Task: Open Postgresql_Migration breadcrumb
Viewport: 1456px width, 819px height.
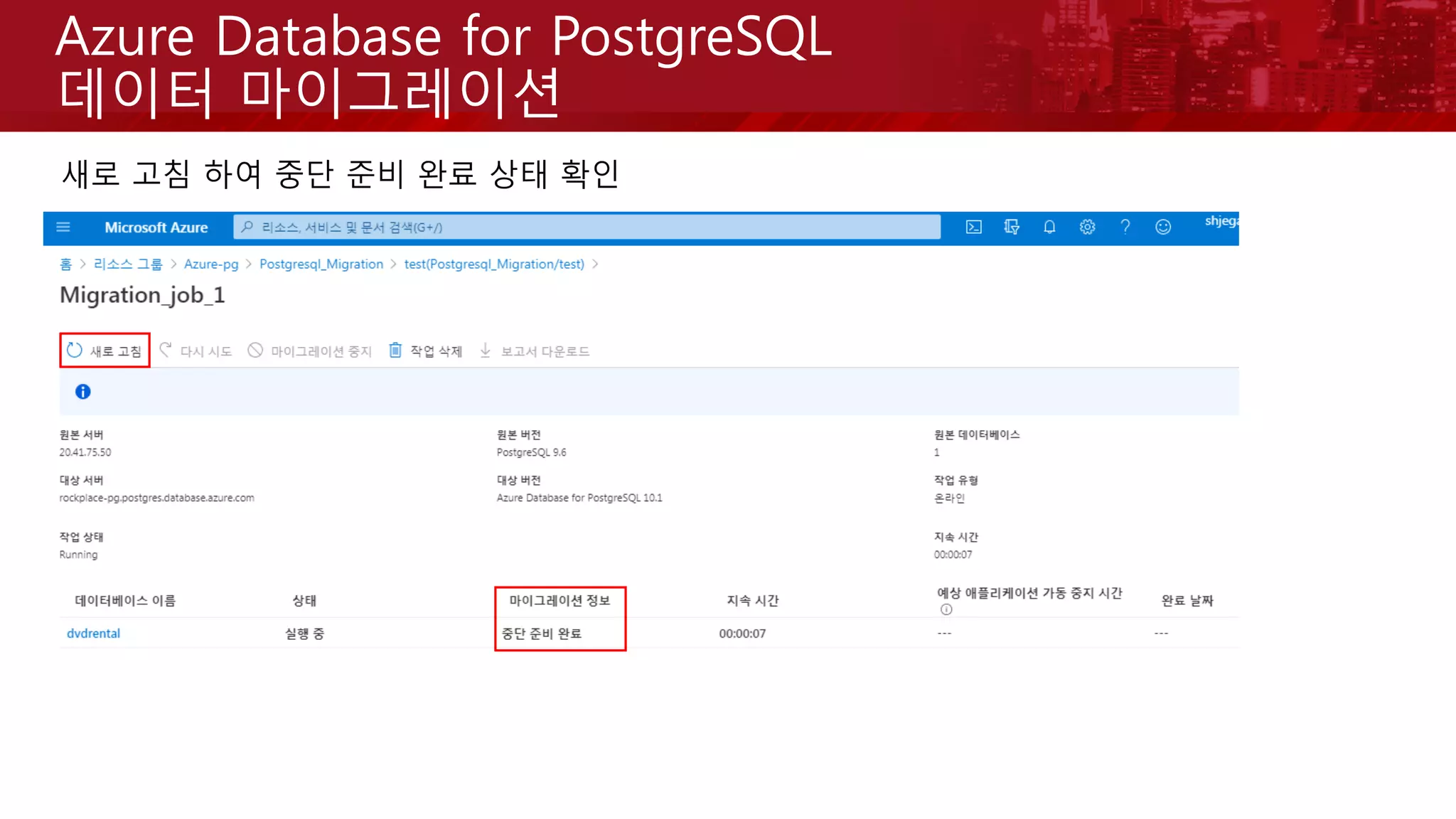Action: [x=321, y=264]
